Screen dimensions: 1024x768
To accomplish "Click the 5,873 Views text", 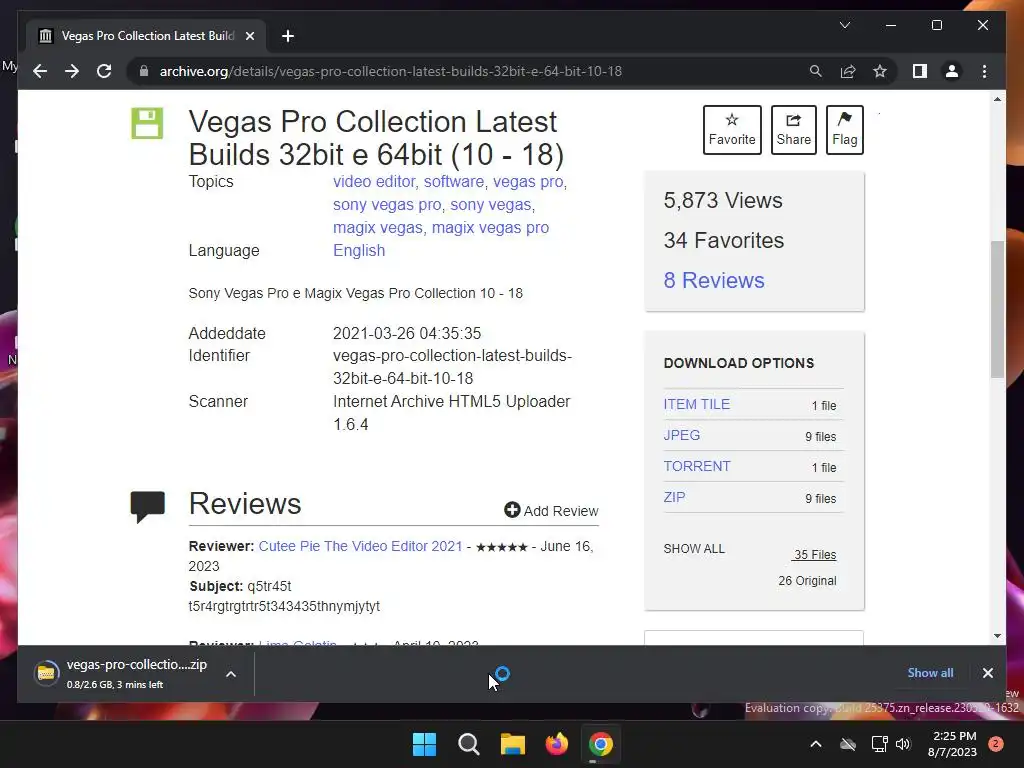I will point(722,200).
